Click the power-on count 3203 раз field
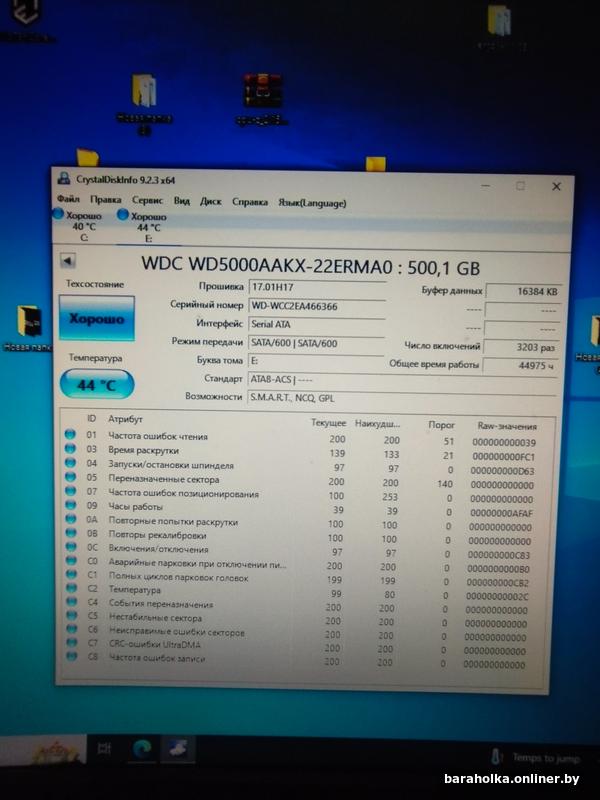Viewport: 600px width, 800px height. [x=522, y=347]
